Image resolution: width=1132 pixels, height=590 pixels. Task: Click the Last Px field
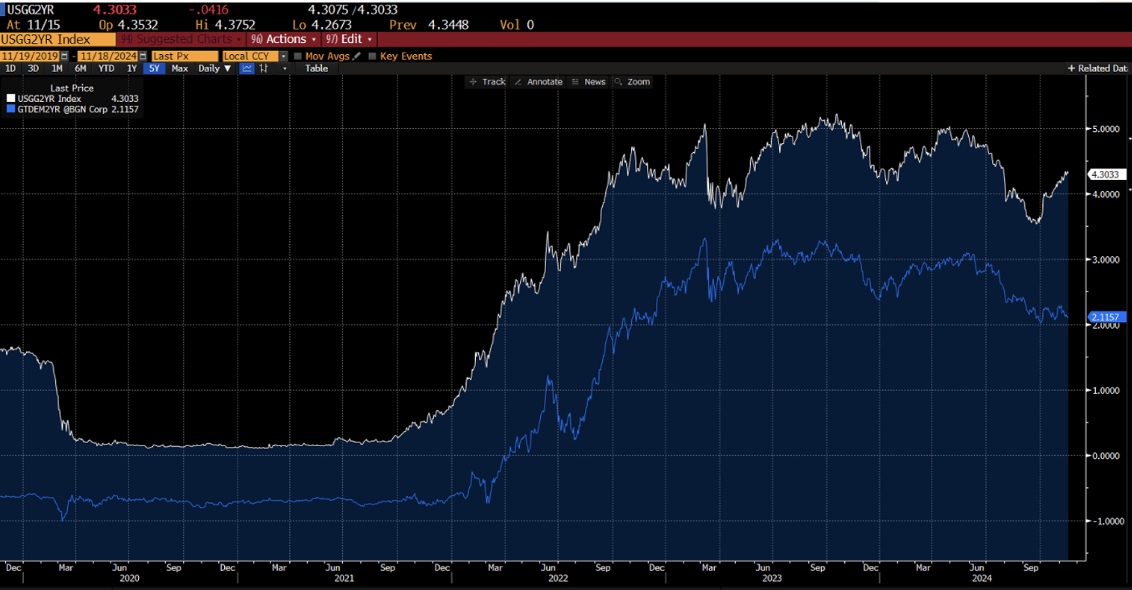coord(185,56)
